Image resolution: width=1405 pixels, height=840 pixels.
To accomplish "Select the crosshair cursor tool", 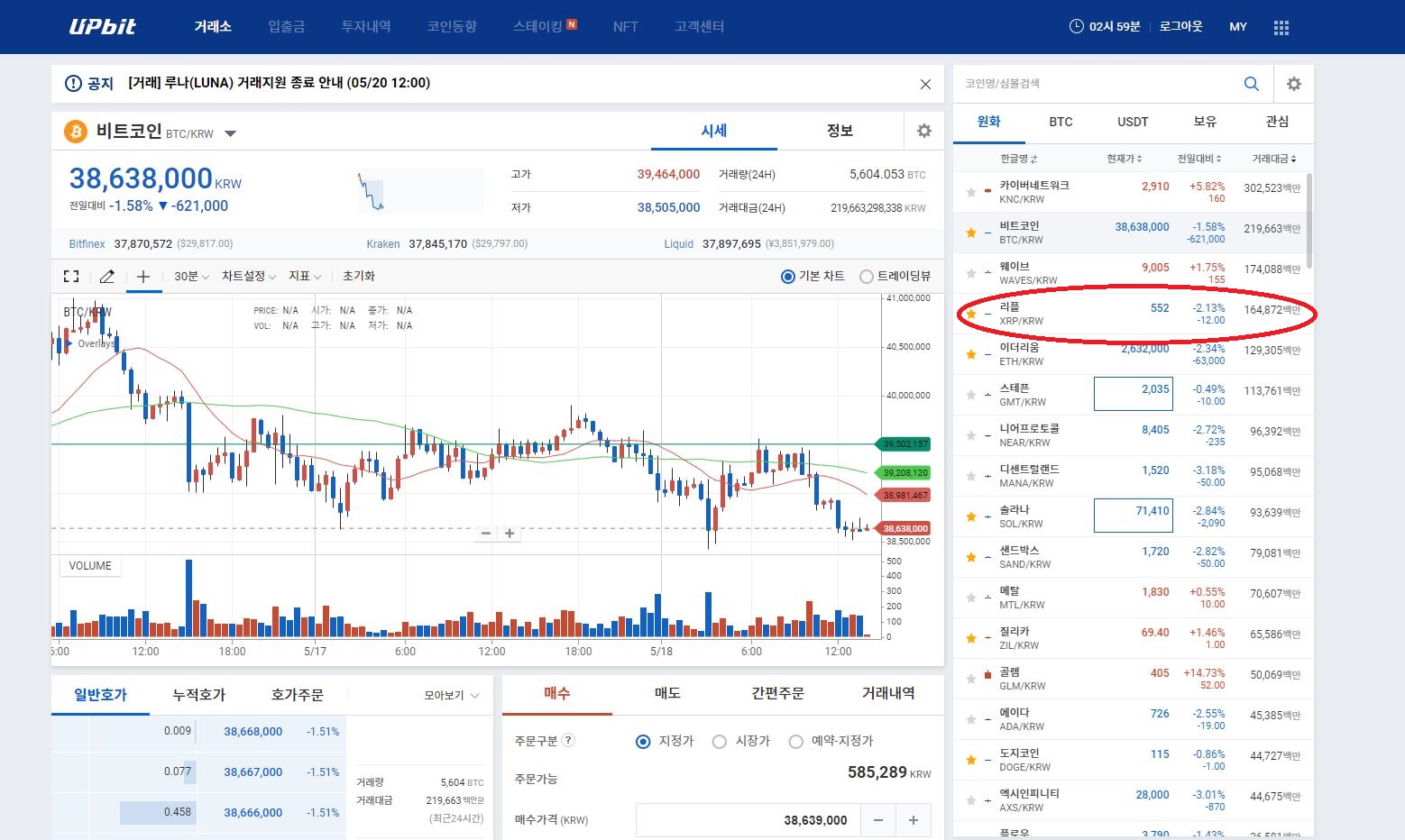I will click(x=142, y=276).
